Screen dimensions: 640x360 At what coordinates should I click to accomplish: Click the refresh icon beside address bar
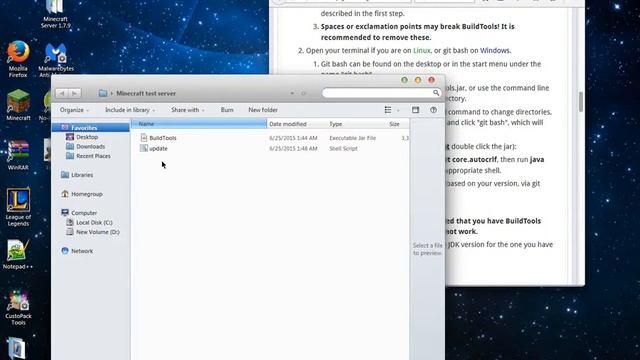click(x=303, y=93)
